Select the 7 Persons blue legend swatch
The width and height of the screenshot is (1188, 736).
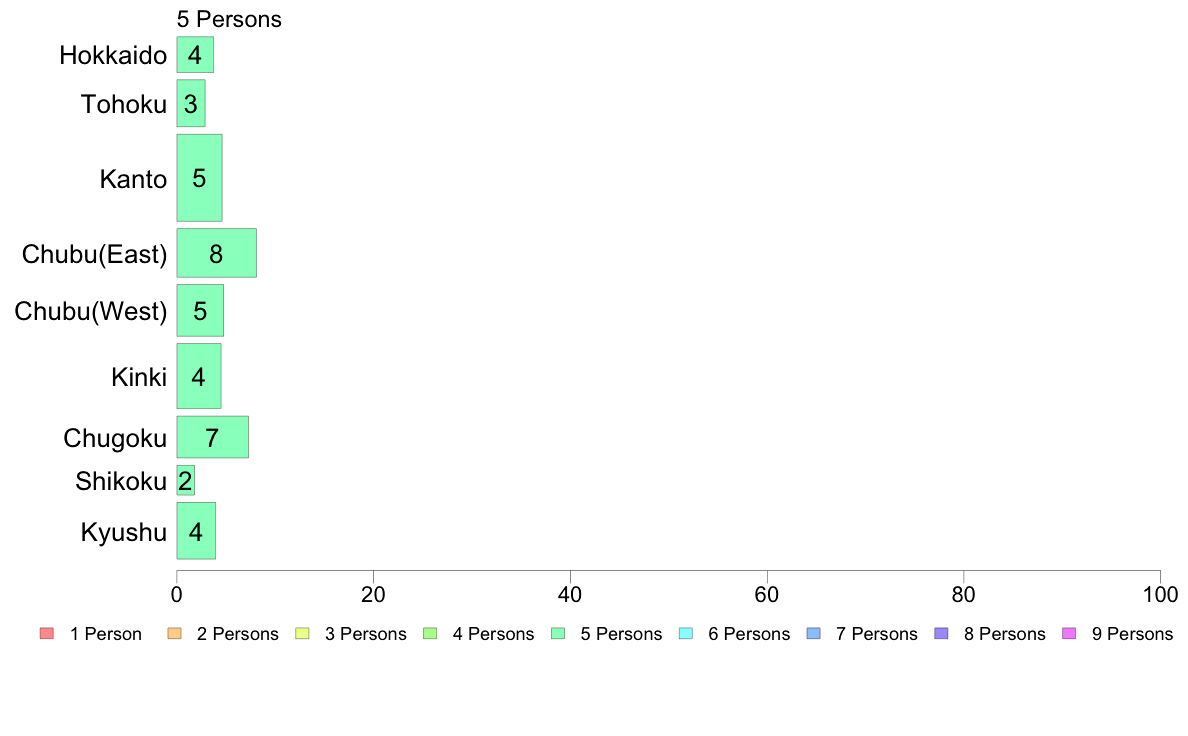pos(814,634)
